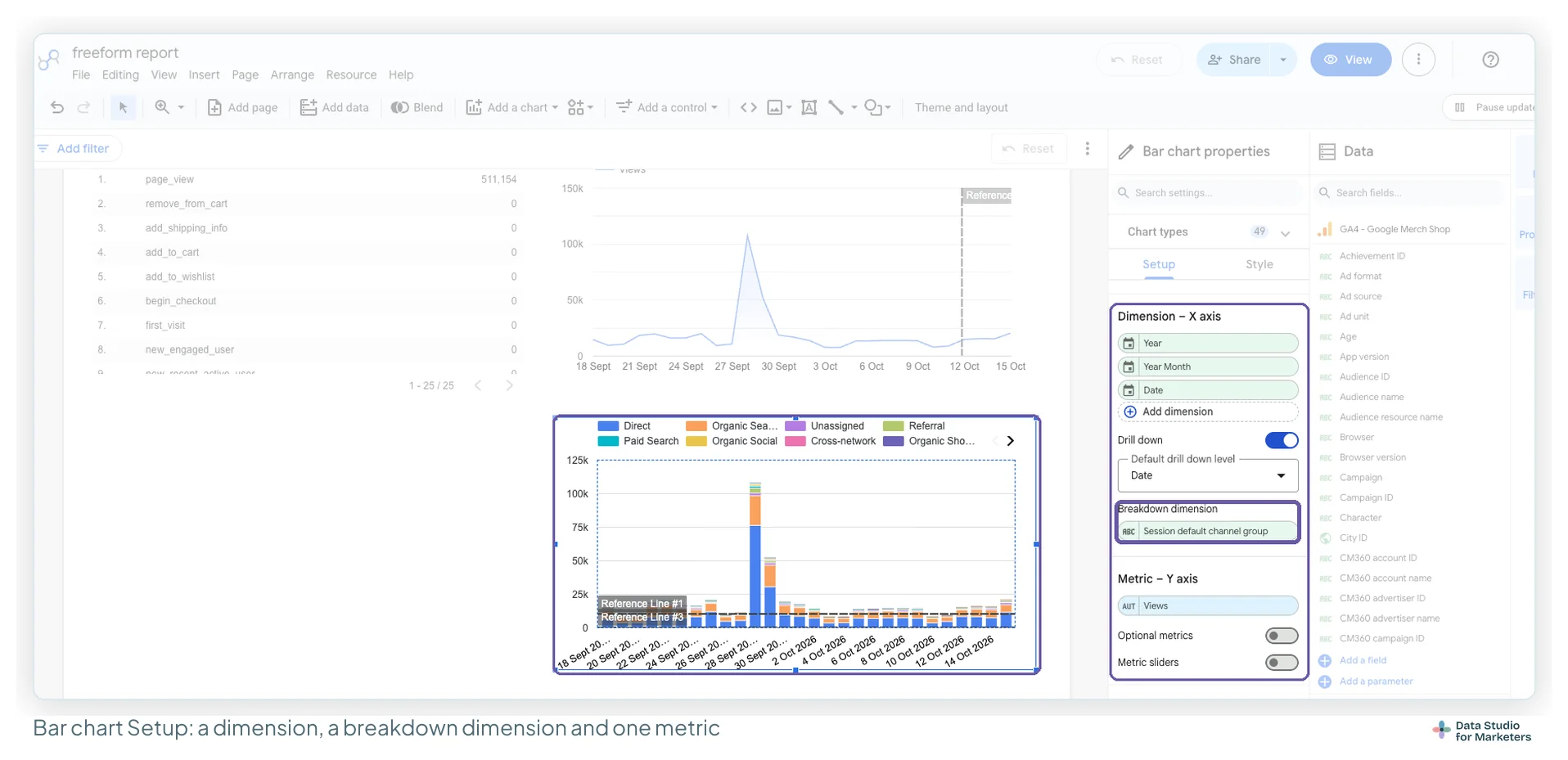The height and width of the screenshot is (760, 1568).
Task: Open Theme and layout panel
Action: pos(961,107)
